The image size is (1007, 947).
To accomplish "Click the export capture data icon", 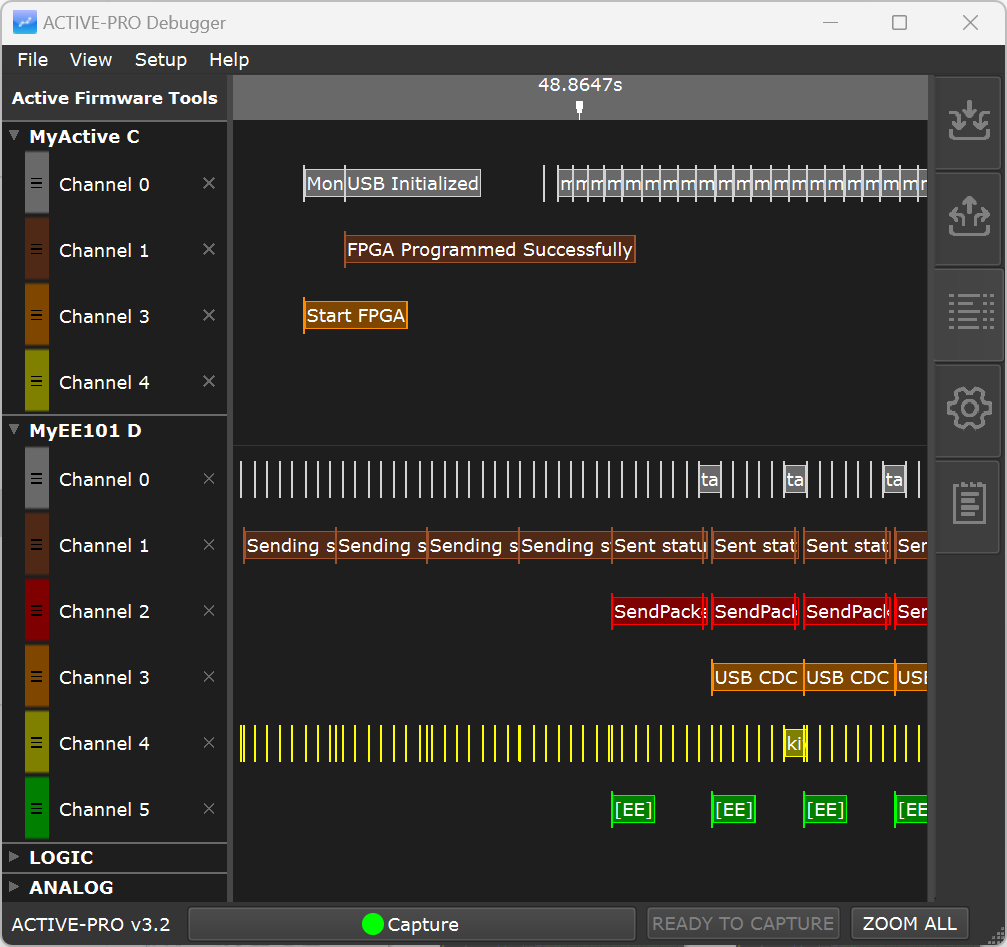I will 968,215.
